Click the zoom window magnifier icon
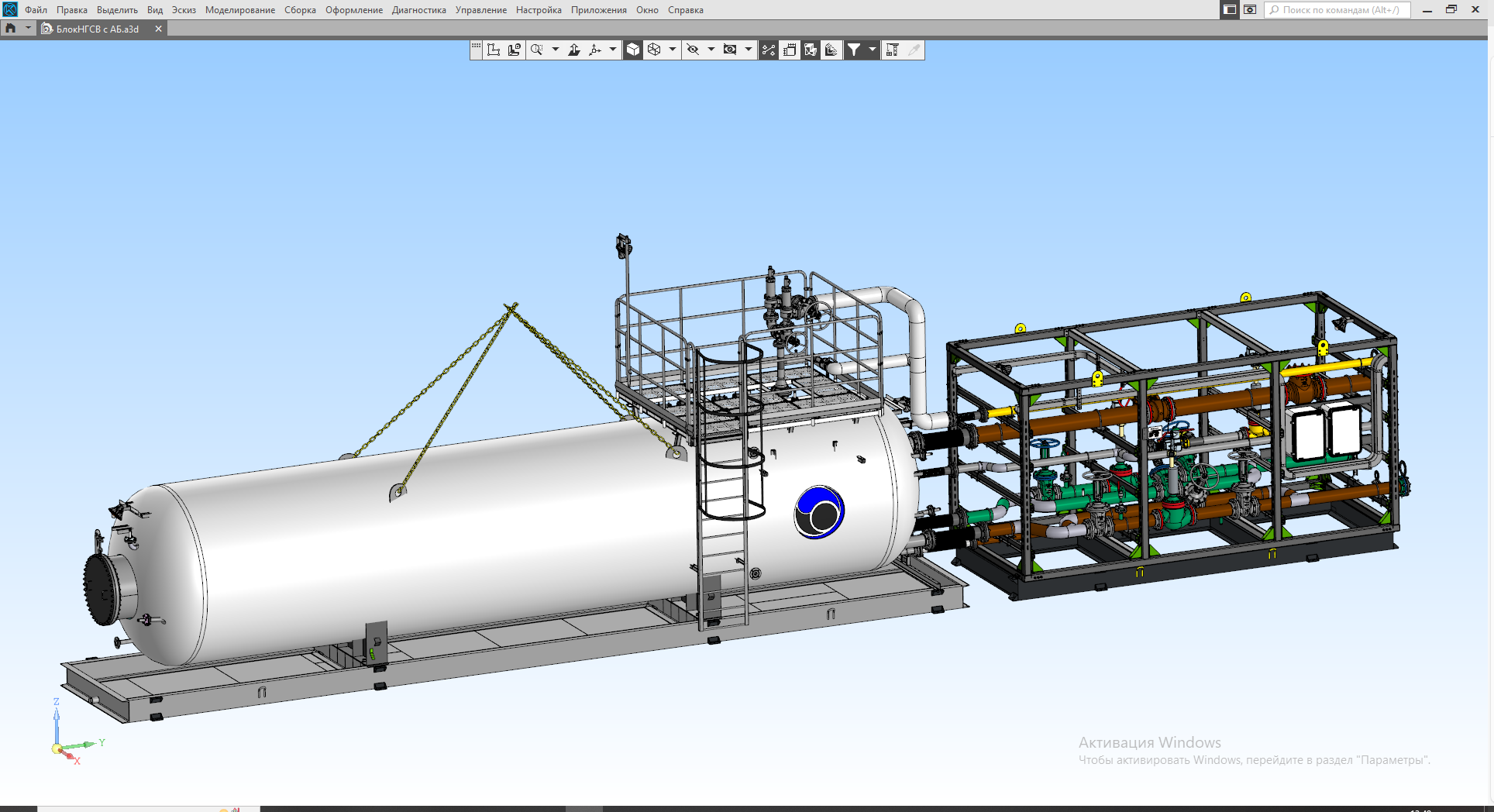Screen dimensions: 1494x812 [536, 50]
